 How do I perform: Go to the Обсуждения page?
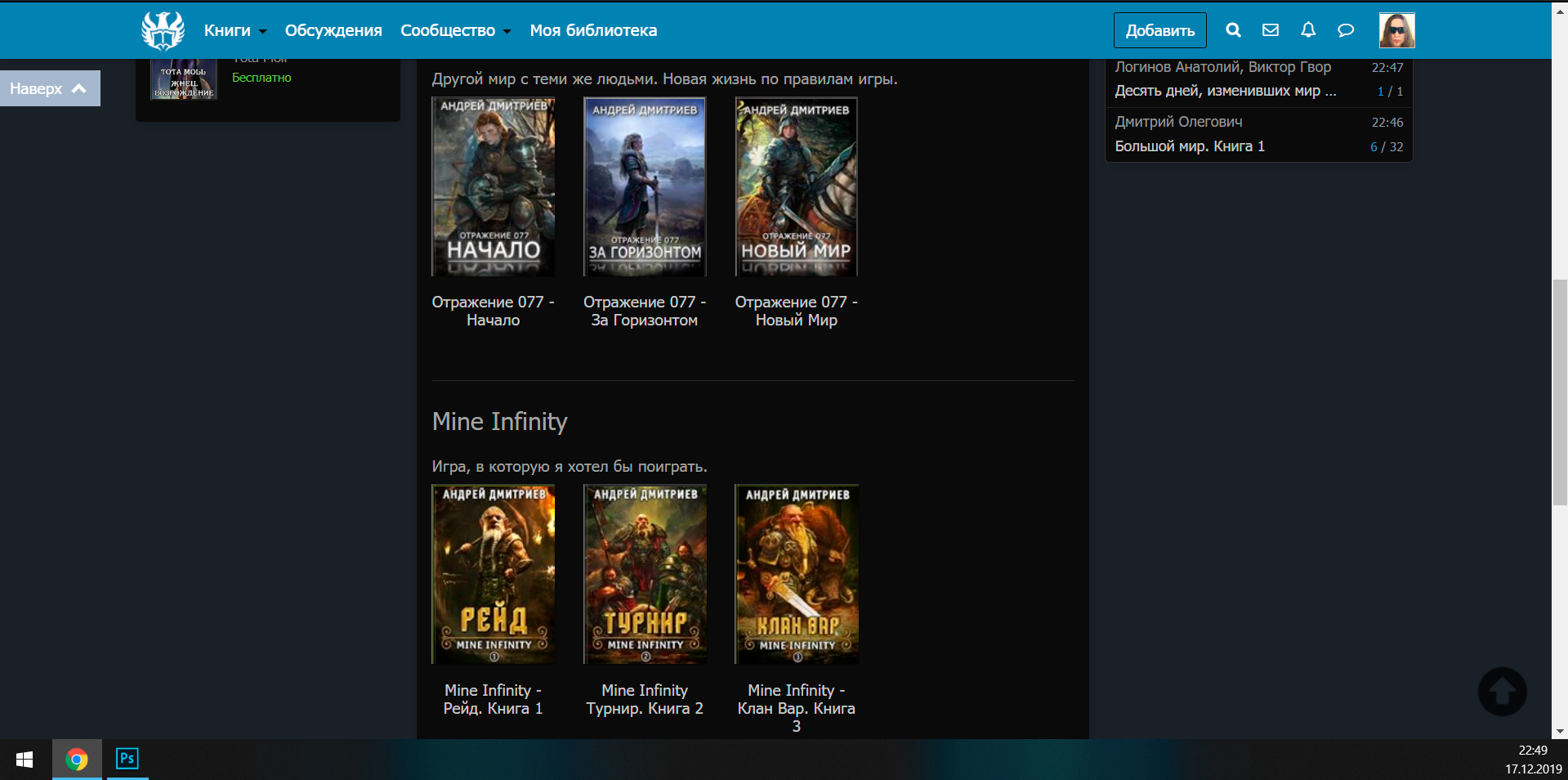tap(333, 30)
